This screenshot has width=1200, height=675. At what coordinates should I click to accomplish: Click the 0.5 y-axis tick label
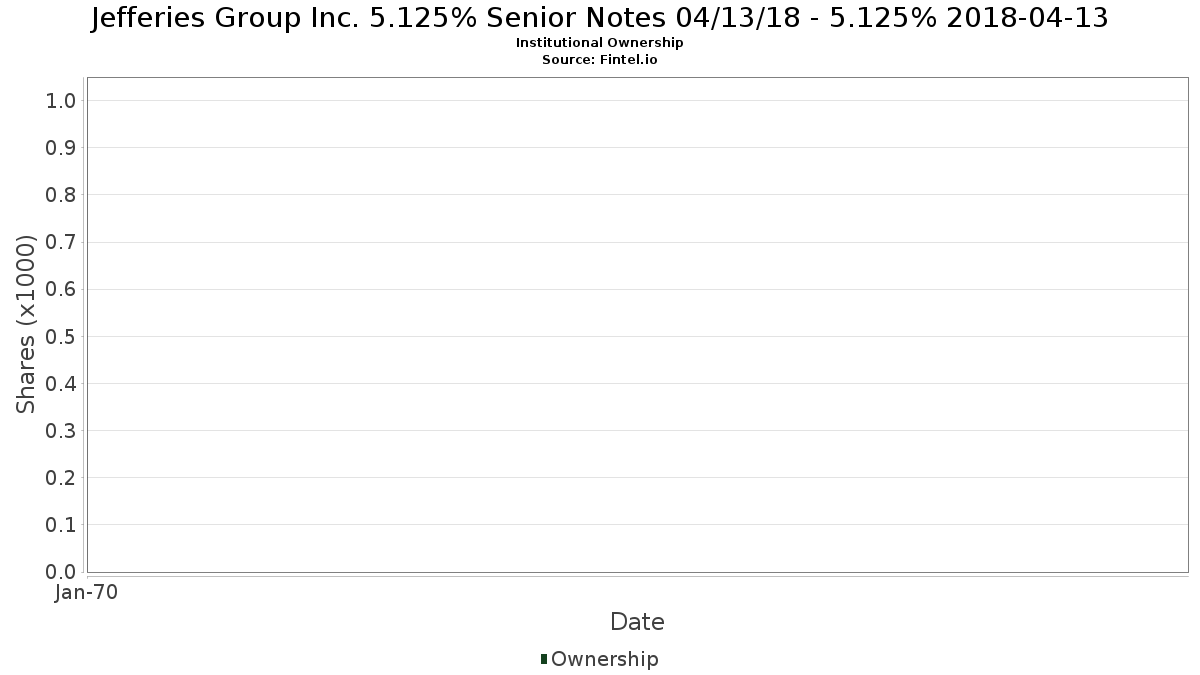click(x=61, y=336)
